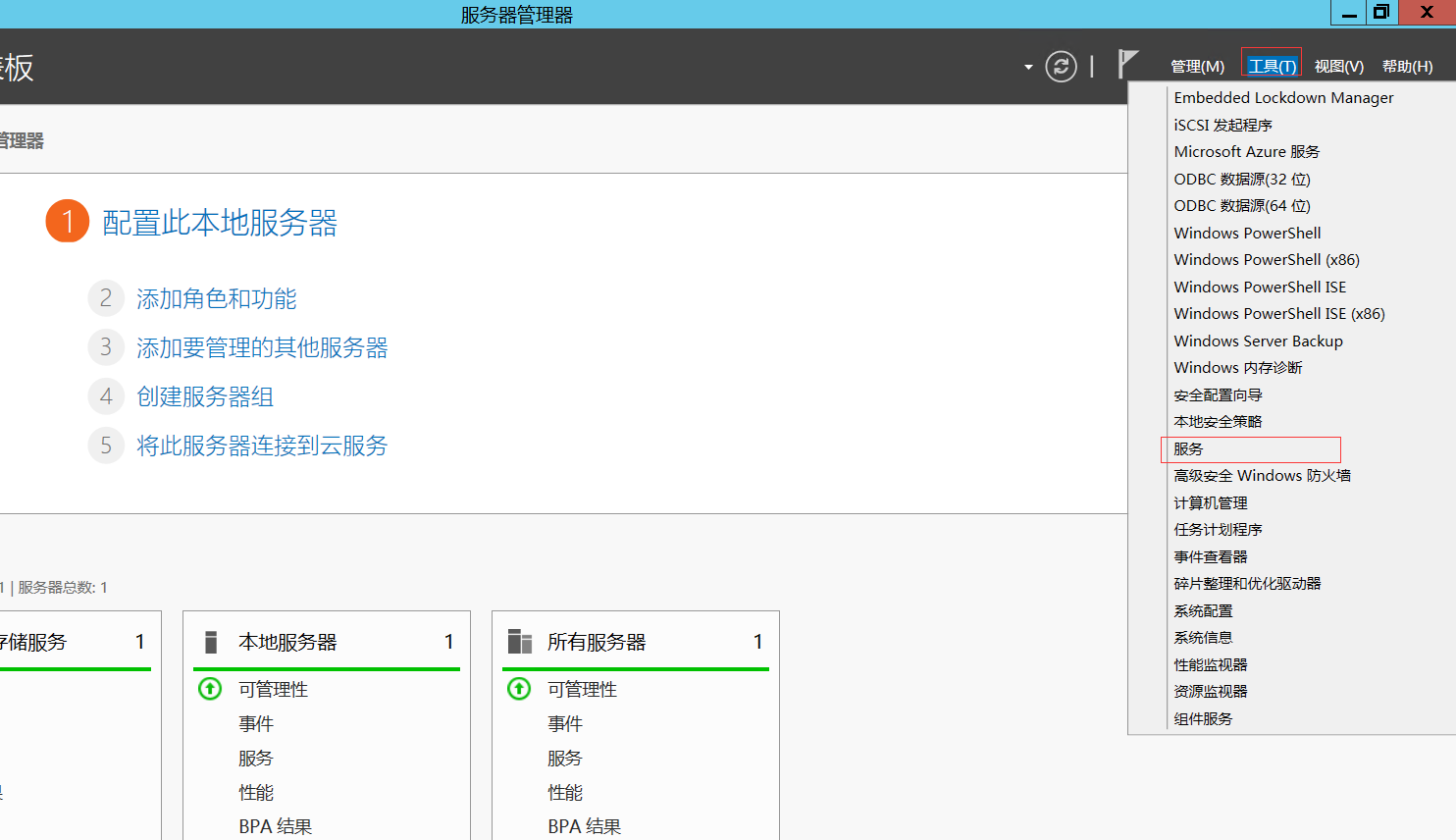Screen dimensions: 1456x840
Task: Choose 计算机管理 in the tools menu
Action: tap(1211, 503)
